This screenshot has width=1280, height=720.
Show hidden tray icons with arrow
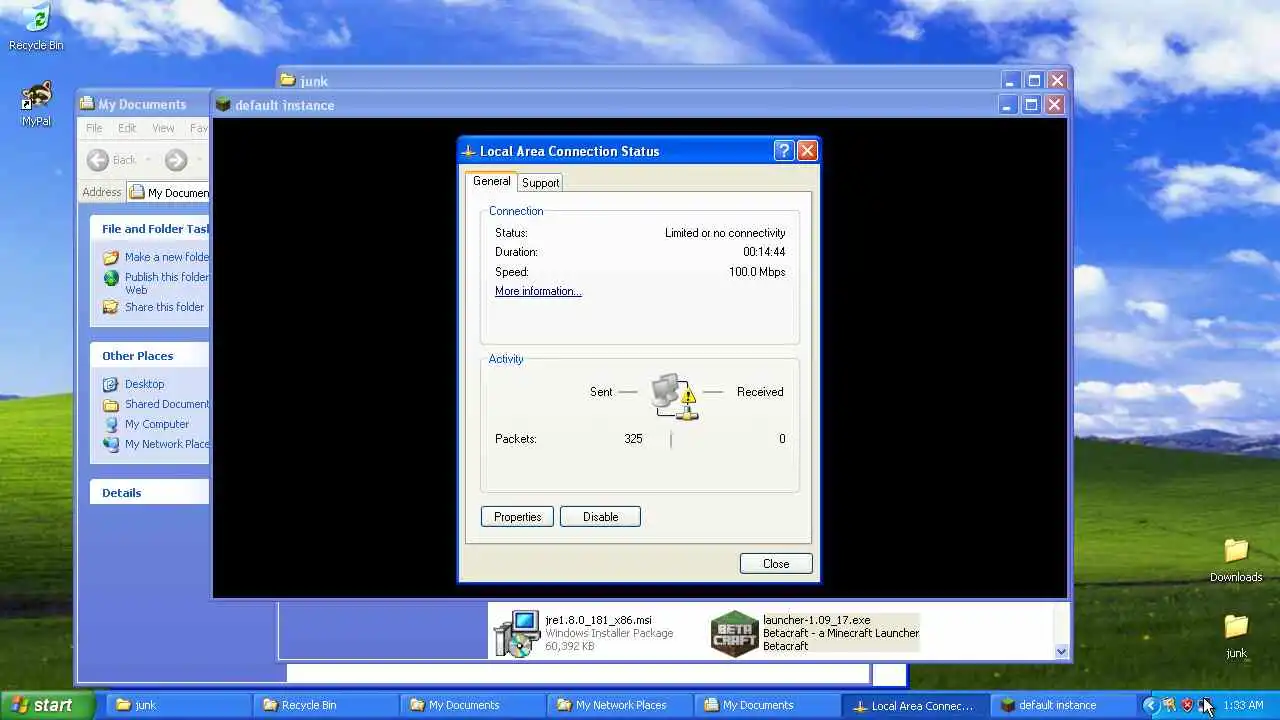1150,705
